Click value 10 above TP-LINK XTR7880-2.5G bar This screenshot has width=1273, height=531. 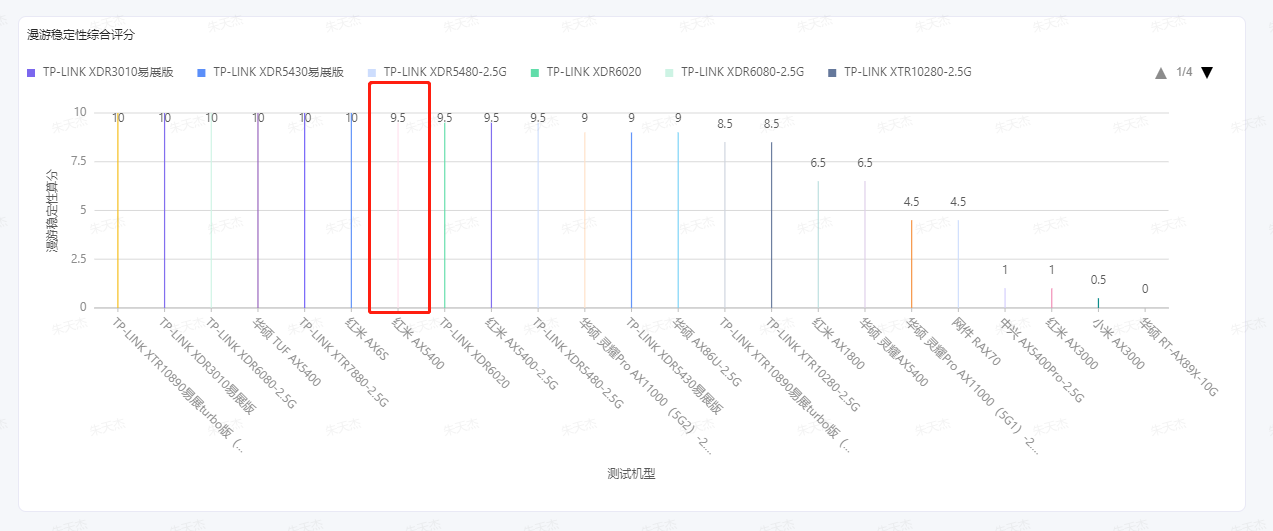pyautogui.click(x=304, y=118)
